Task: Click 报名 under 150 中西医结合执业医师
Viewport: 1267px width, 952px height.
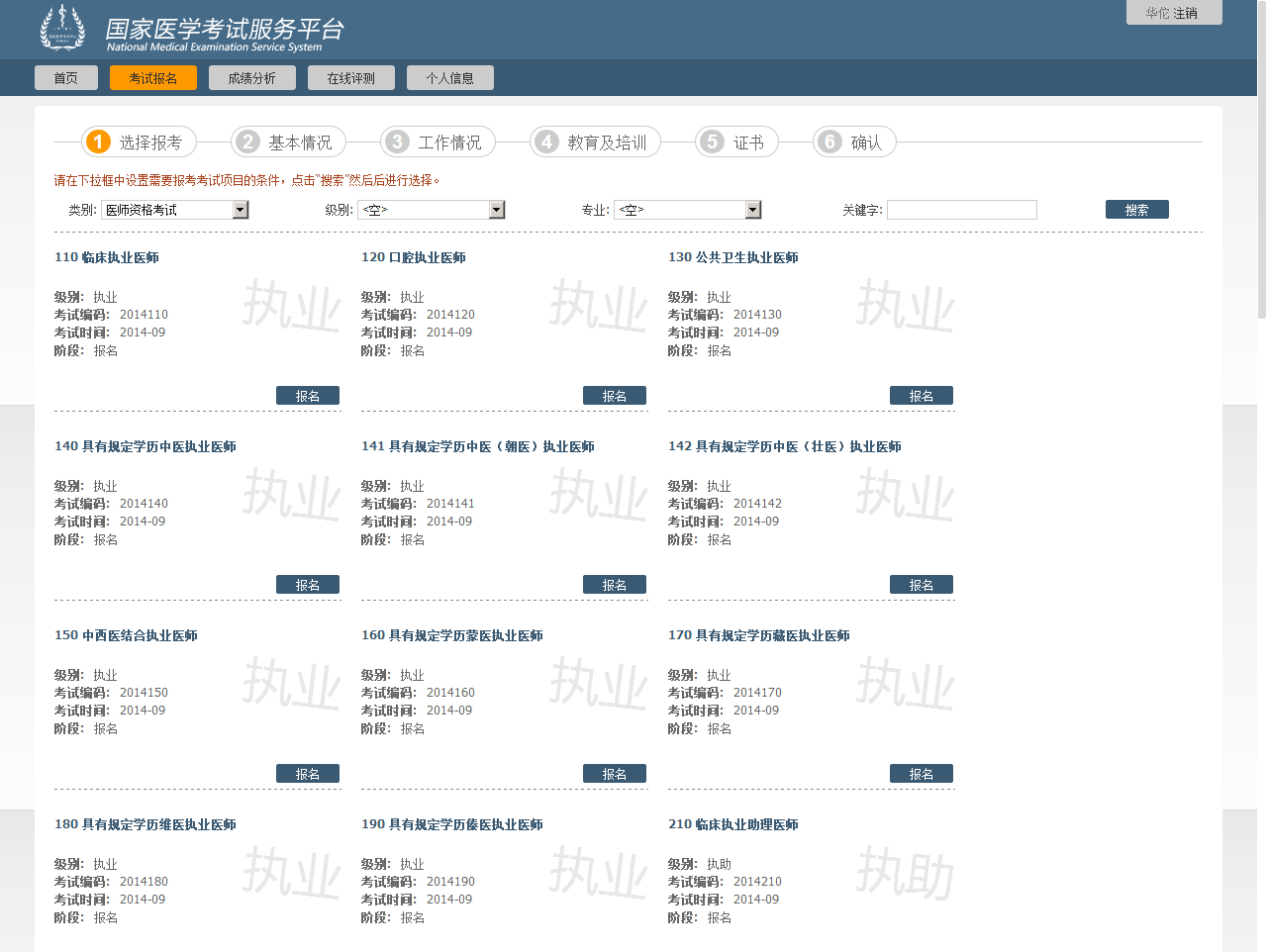Action: click(x=307, y=773)
